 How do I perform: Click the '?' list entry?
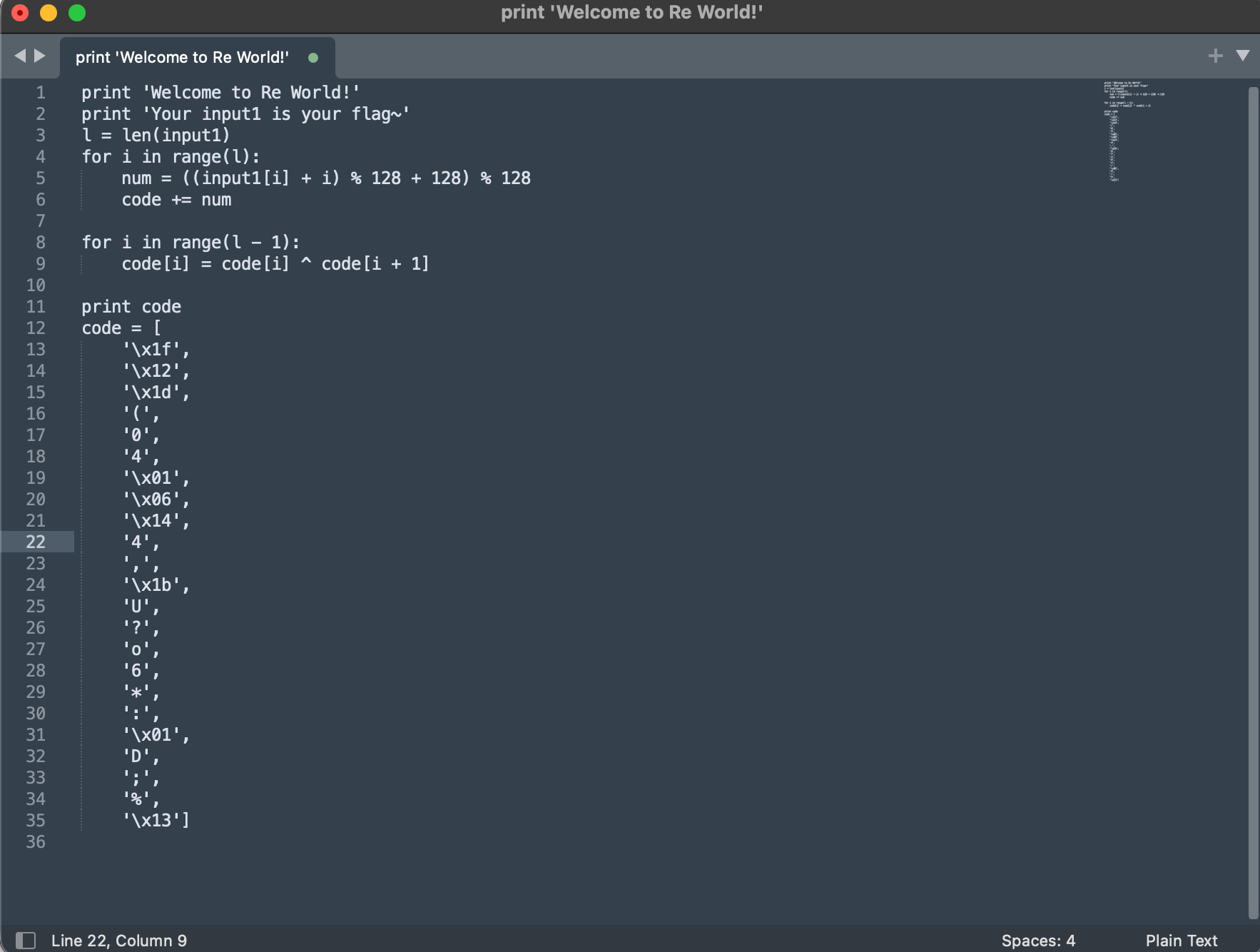click(x=141, y=628)
